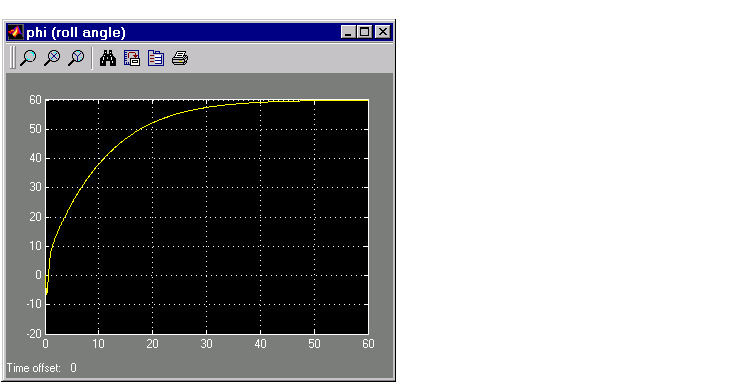Click the x-axis tick label 50
The image size is (750, 384).
(314, 344)
